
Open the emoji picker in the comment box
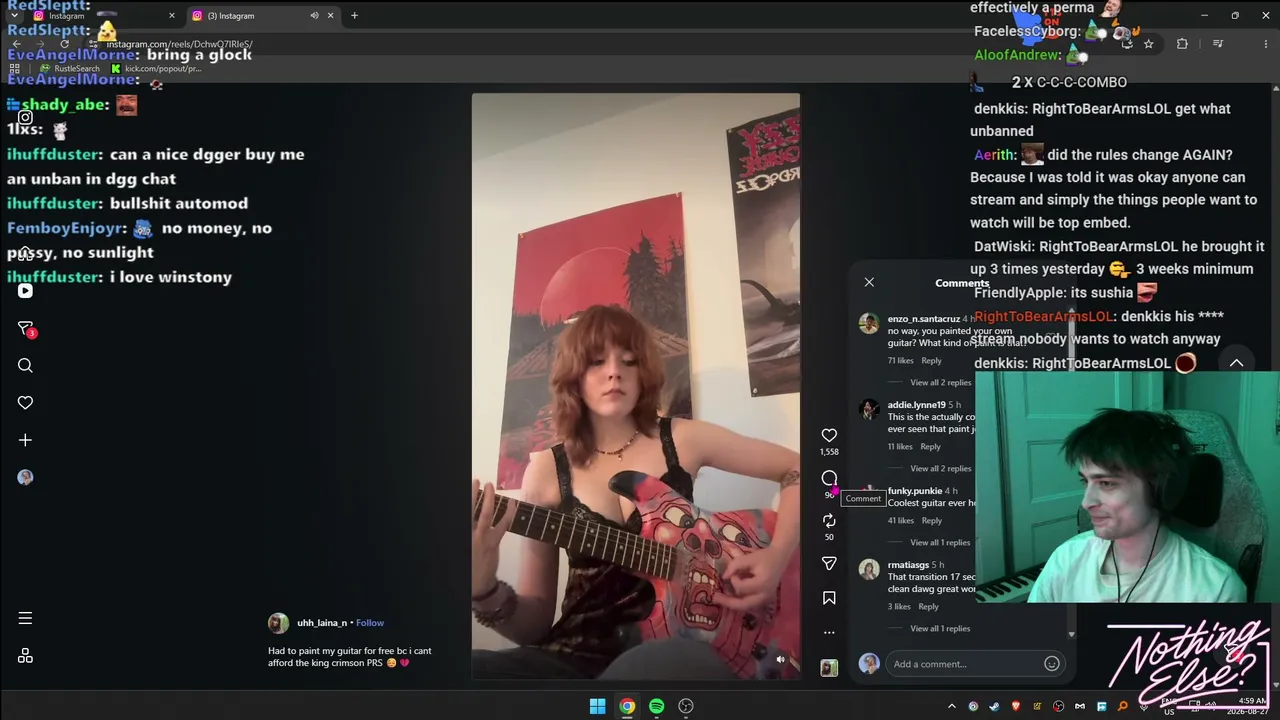pos(1052,664)
